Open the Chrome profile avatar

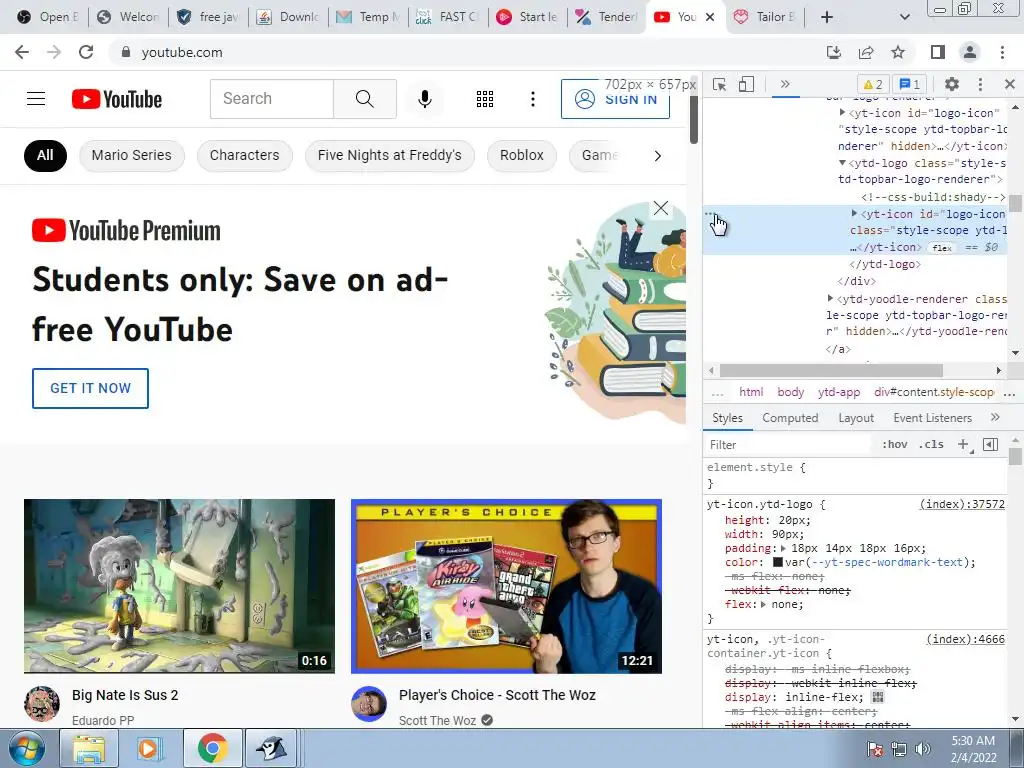pyautogui.click(x=970, y=52)
